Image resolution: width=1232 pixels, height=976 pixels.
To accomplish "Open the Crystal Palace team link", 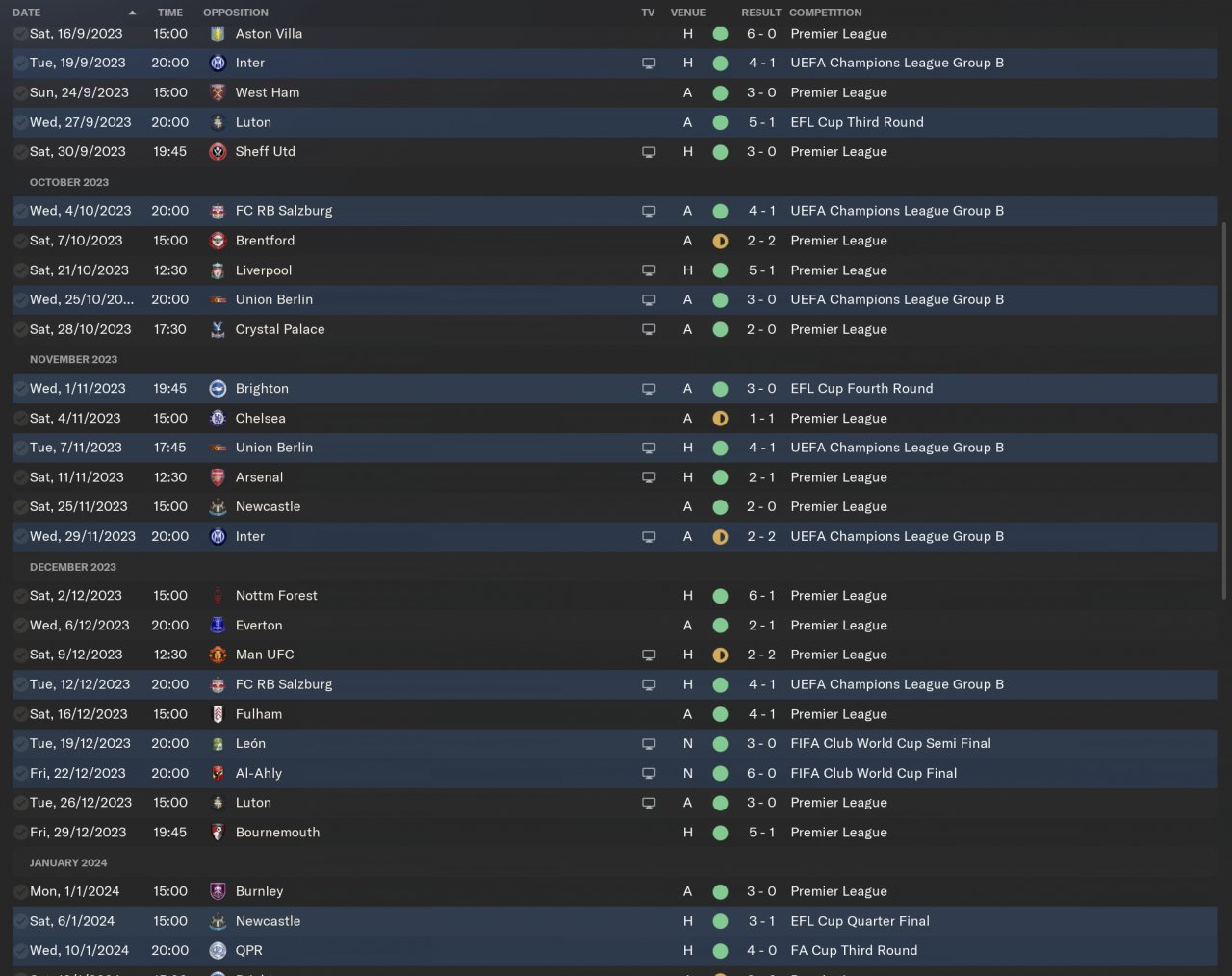I will click(279, 329).
